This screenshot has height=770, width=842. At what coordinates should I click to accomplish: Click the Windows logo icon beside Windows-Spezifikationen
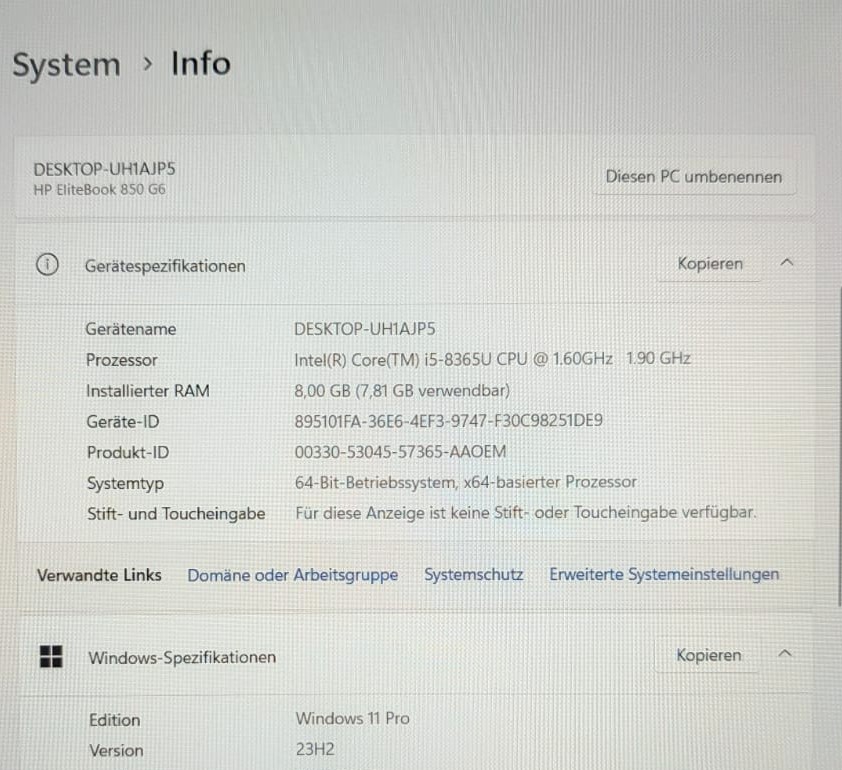[51, 656]
